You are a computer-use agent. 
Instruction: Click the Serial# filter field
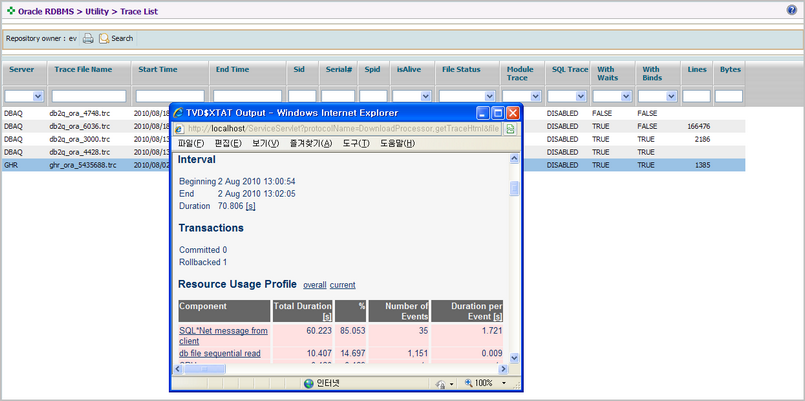click(x=338, y=97)
